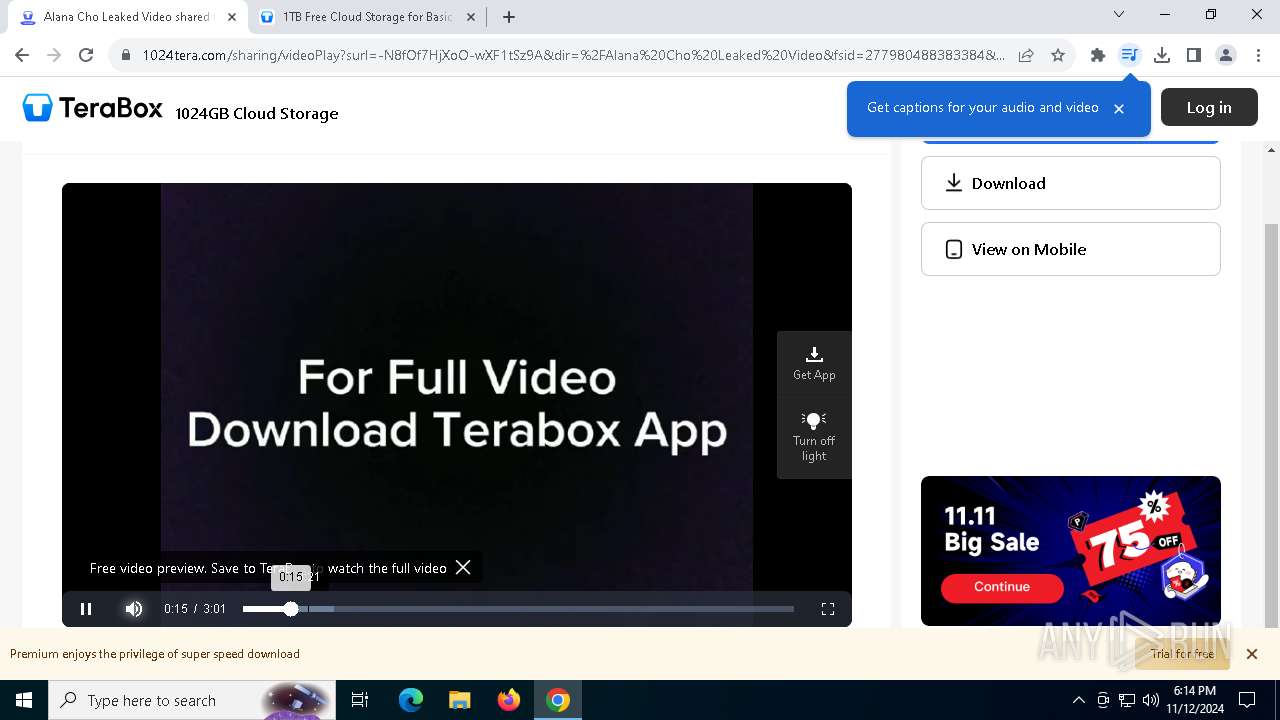This screenshot has width=1280, height=720.
Task: Share this page icon in address bar
Action: (1026, 55)
